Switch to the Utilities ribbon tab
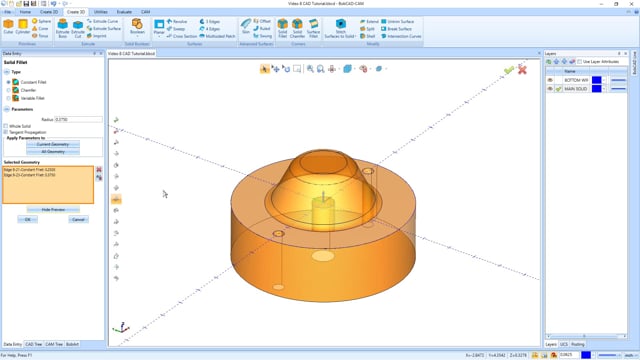Image resolution: width=640 pixels, height=360 pixels. point(100,12)
